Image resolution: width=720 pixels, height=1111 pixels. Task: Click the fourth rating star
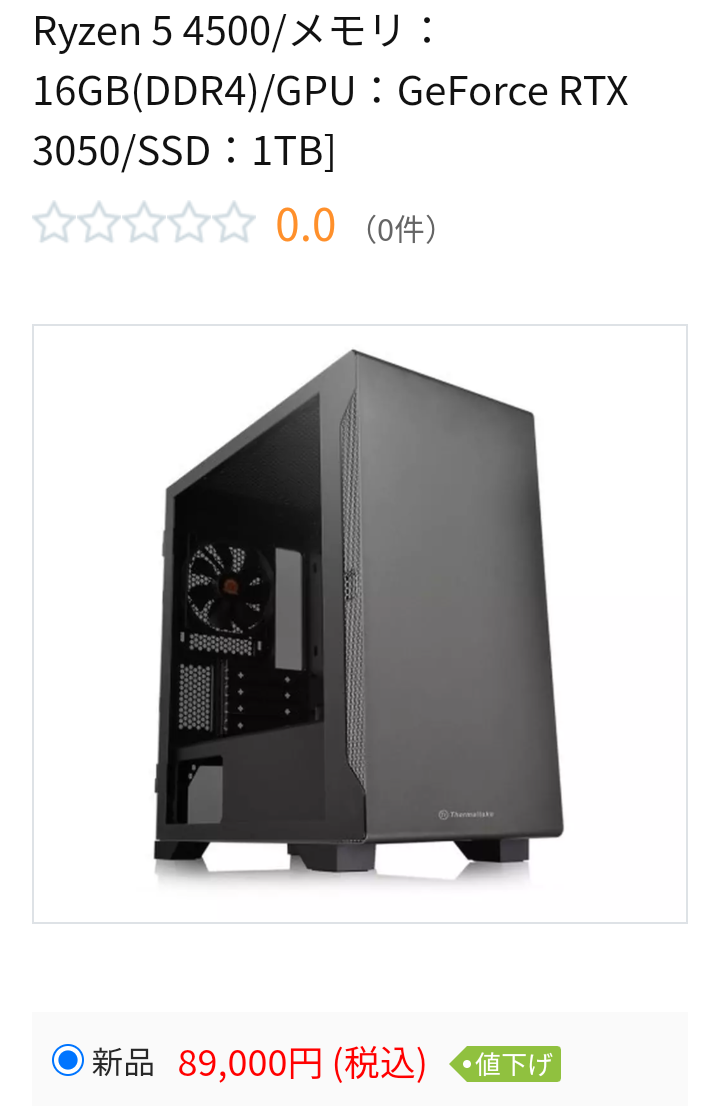189,222
